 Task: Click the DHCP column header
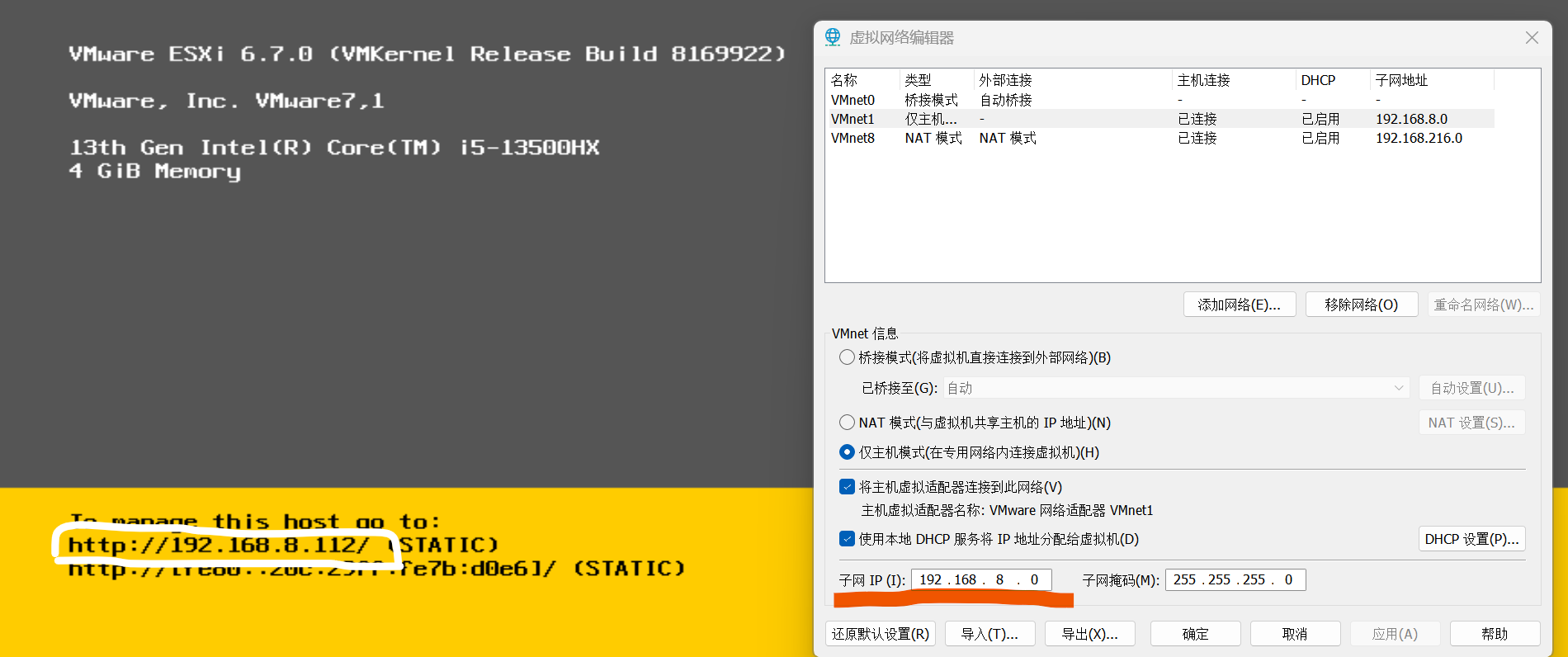pos(1333,80)
